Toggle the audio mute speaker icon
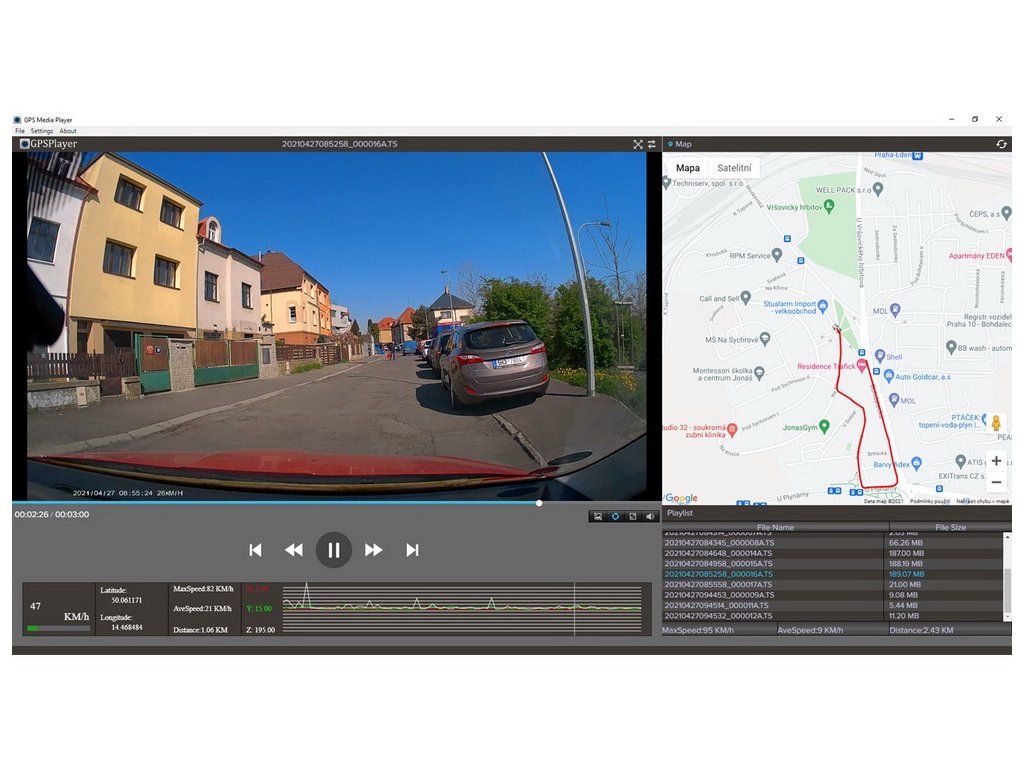Viewport: 1024px width, 768px height. [650, 516]
